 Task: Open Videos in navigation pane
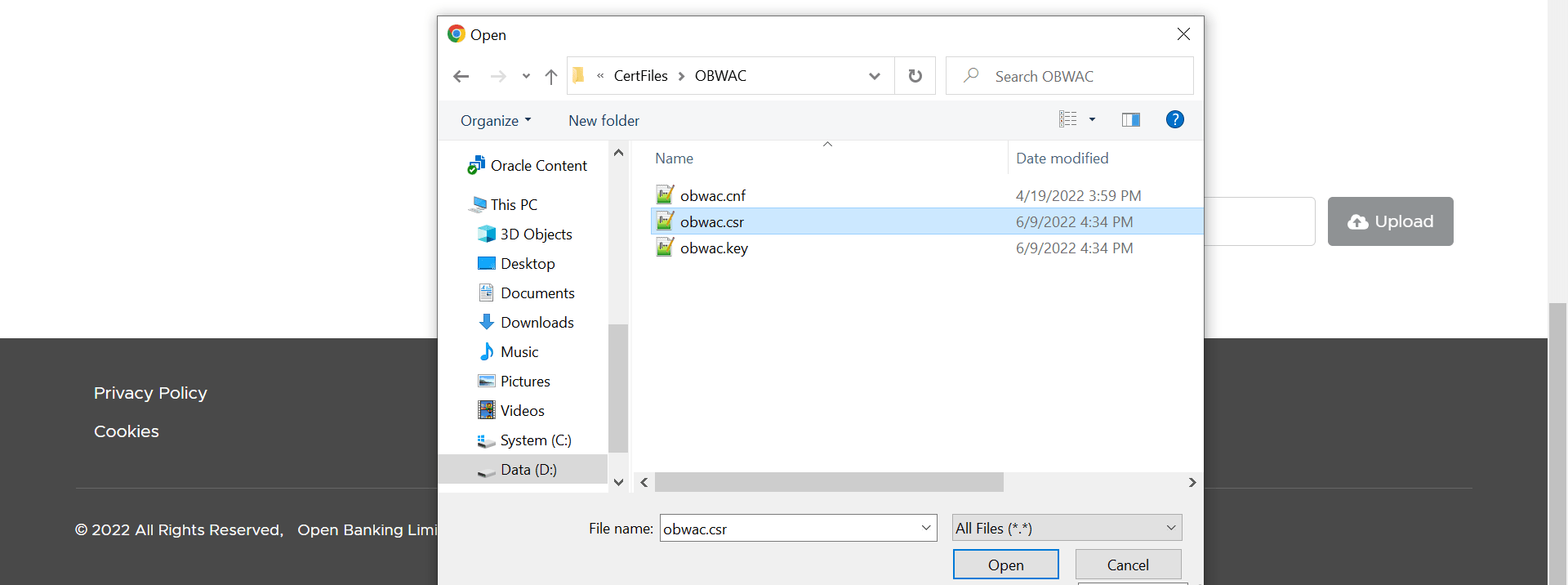(x=522, y=411)
